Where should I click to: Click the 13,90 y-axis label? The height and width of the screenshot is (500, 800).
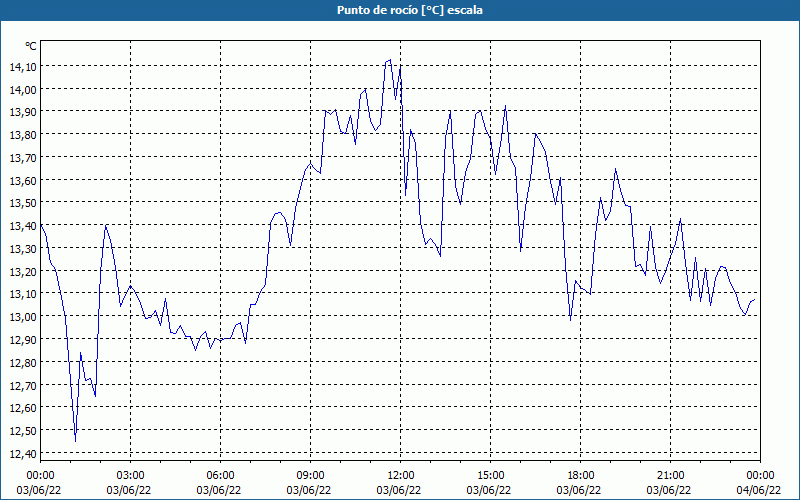click(23, 112)
